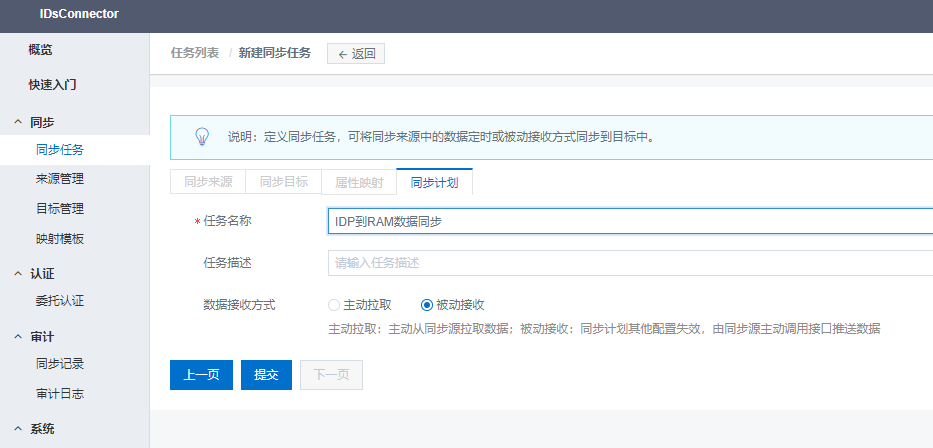This screenshot has height=448, width=933.
Task: Submit the task with 提交 button
Action: click(266, 375)
